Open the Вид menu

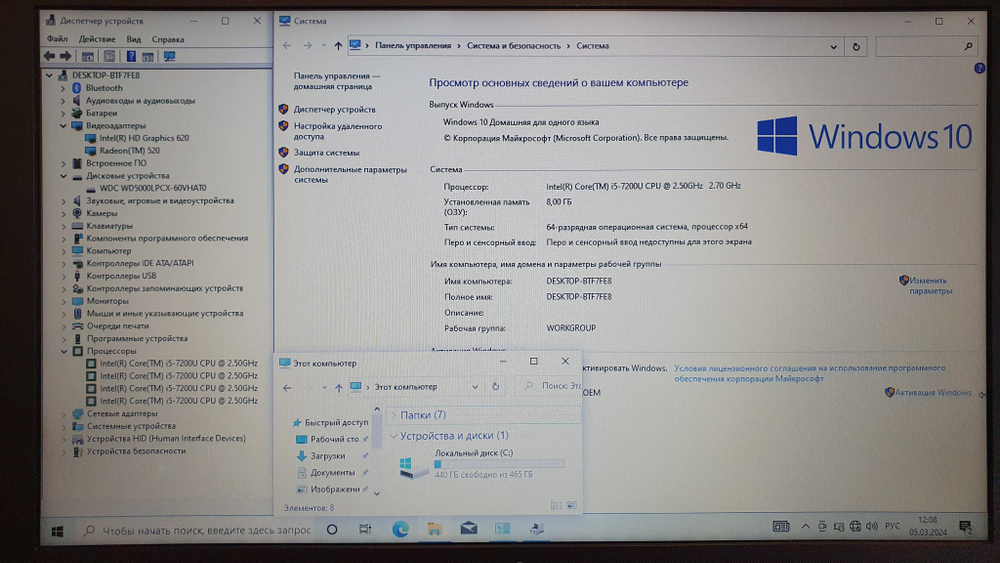pyautogui.click(x=133, y=39)
